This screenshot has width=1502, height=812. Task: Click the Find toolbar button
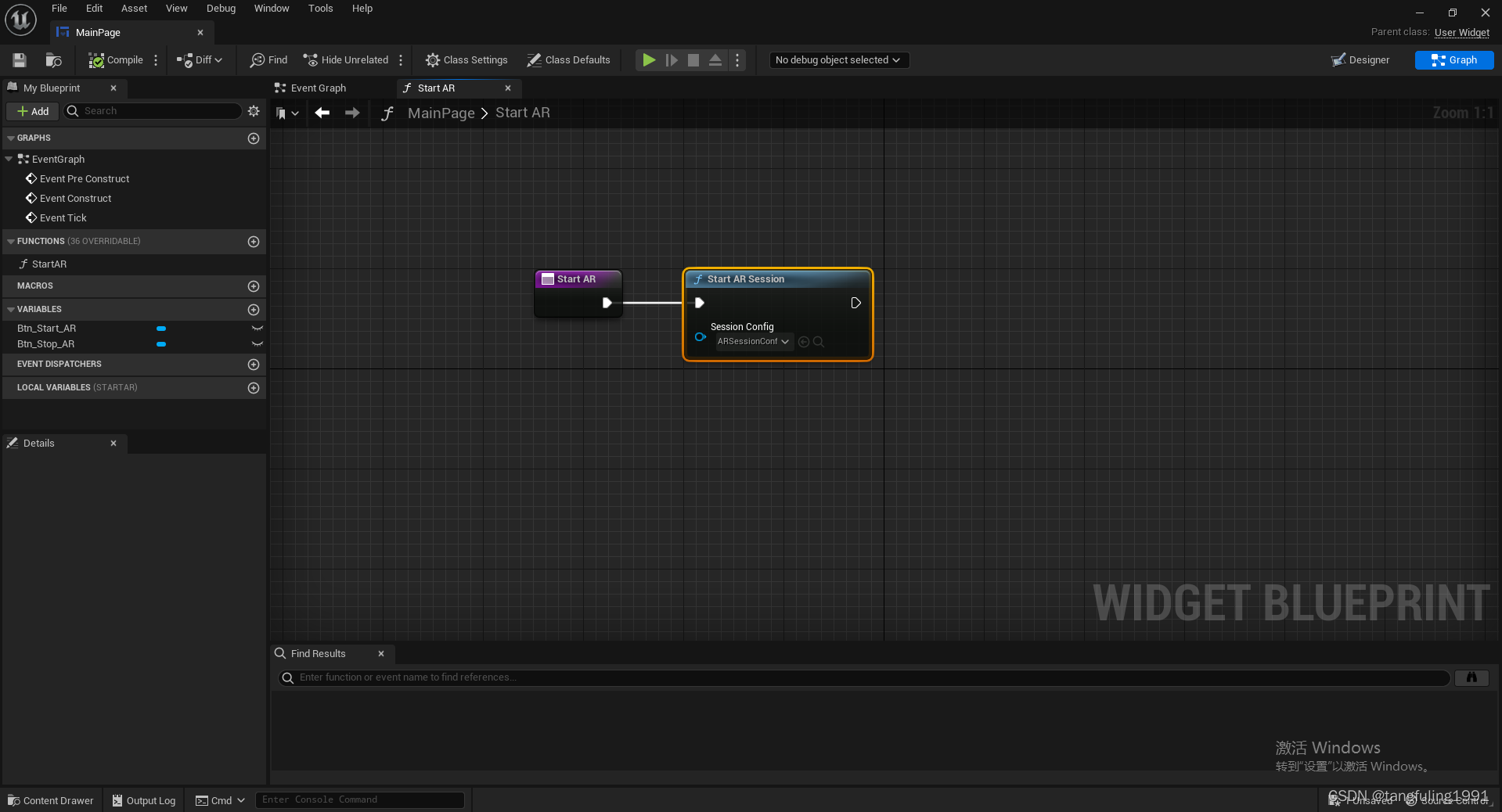[x=268, y=60]
